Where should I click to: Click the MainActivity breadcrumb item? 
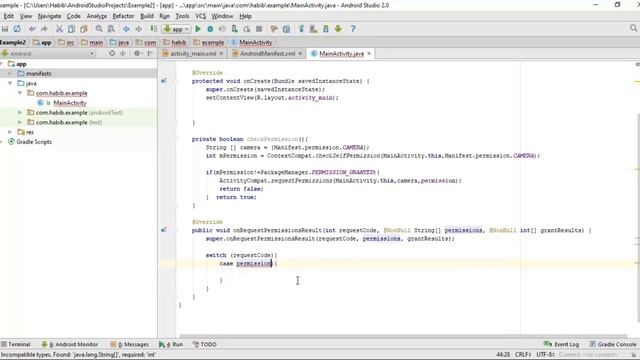click(x=252, y=42)
